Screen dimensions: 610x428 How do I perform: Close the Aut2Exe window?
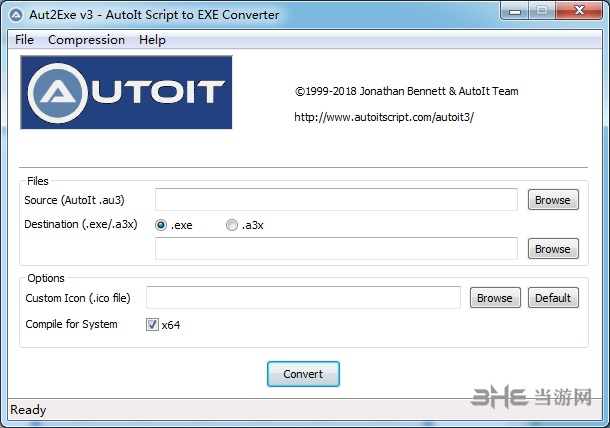coord(579,11)
